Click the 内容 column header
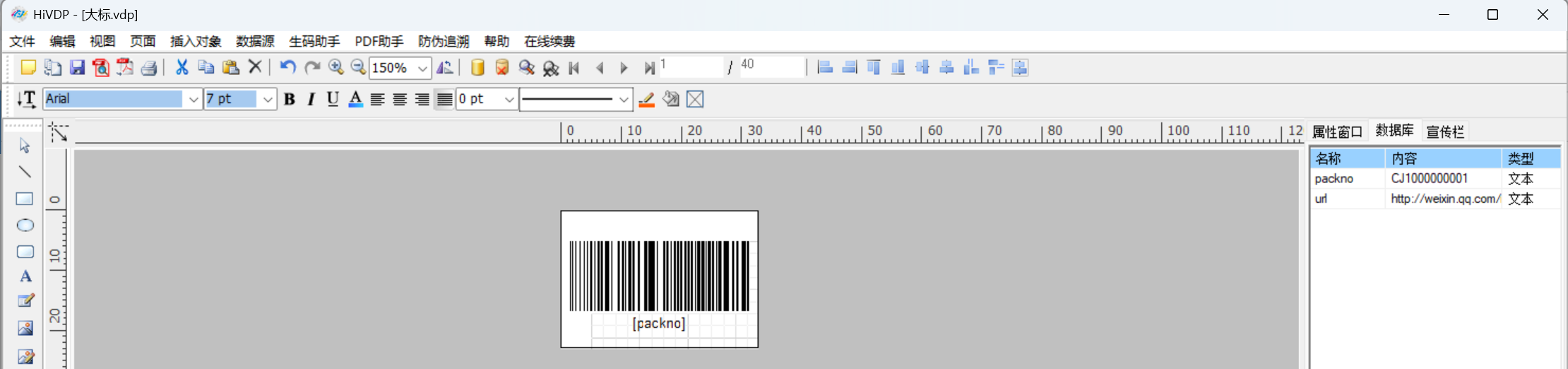This screenshot has width=1568, height=369. (1443, 158)
